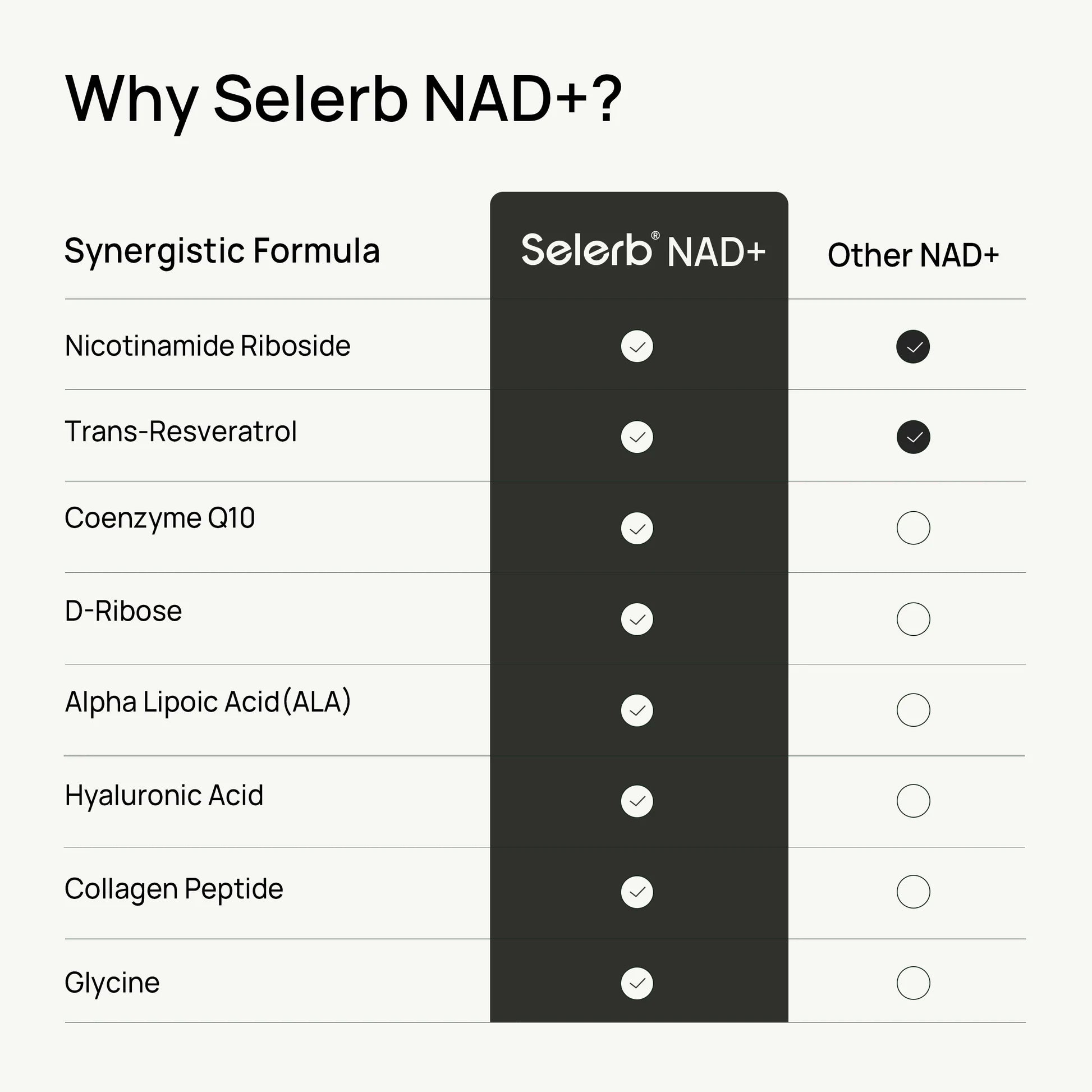Click the Selerb NAD+ column header logo
This screenshot has height=1092, width=1092.
pyautogui.click(x=643, y=250)
